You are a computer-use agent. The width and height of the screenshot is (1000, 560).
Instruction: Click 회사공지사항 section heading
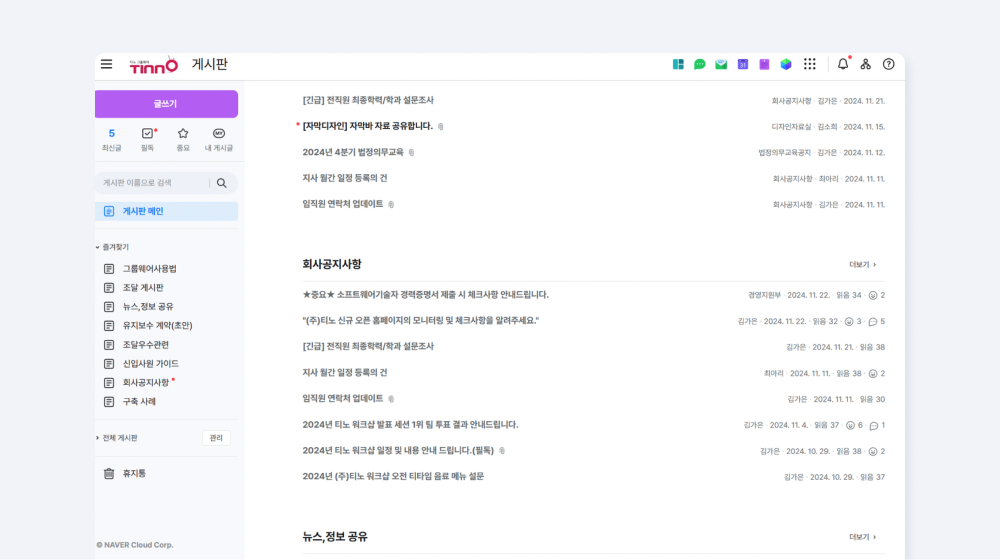[x=332, y=264]
